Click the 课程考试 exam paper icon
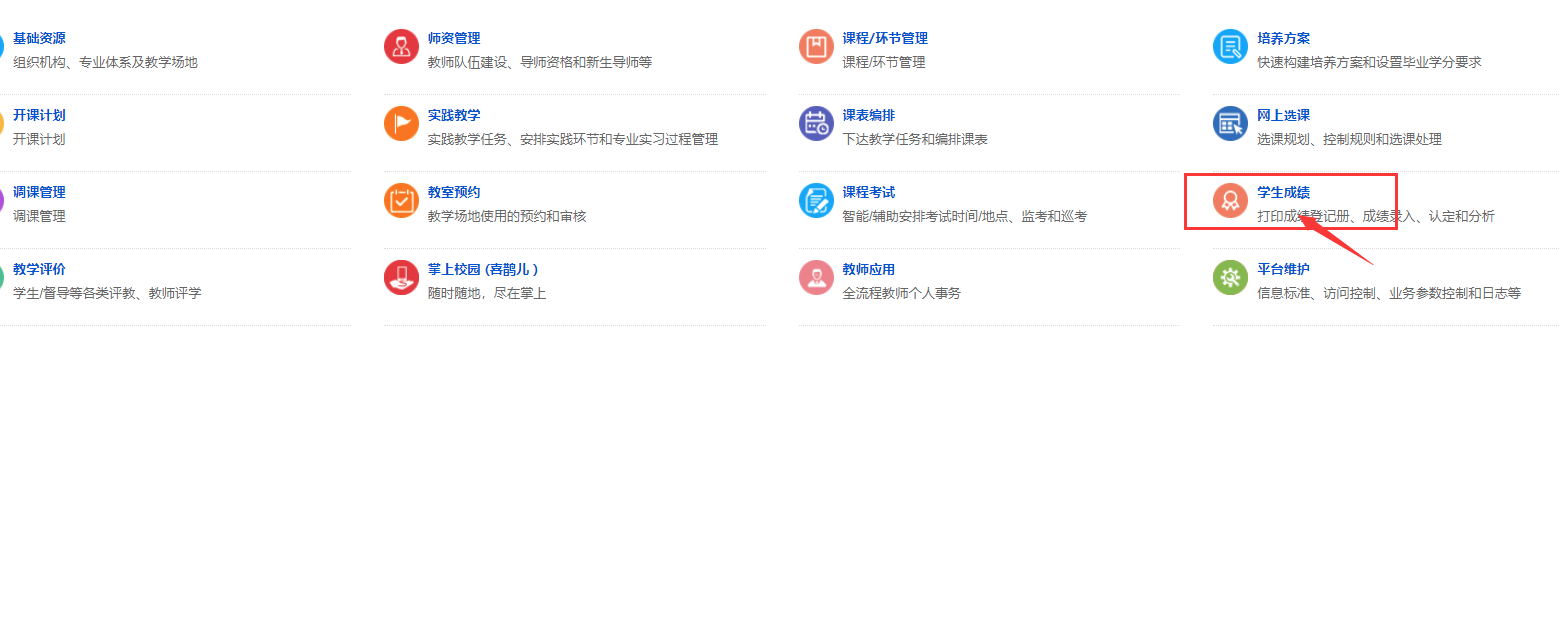Viewport: 1560px width, 620px height. point(816,200)
